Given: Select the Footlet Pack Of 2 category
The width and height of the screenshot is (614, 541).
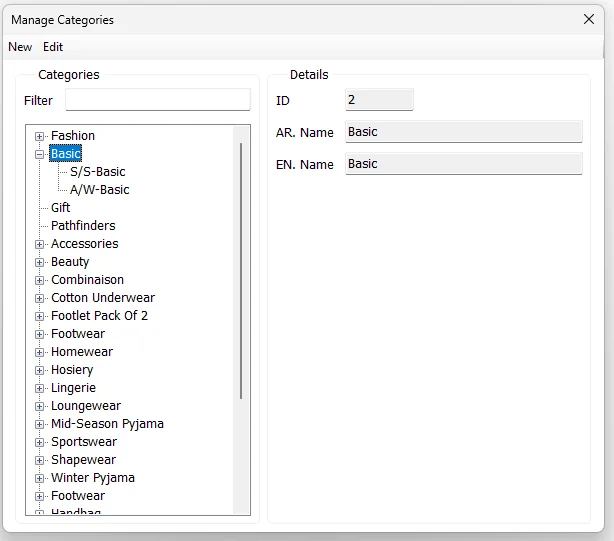Looking at the screenshot, I should [x=99, y=316].
